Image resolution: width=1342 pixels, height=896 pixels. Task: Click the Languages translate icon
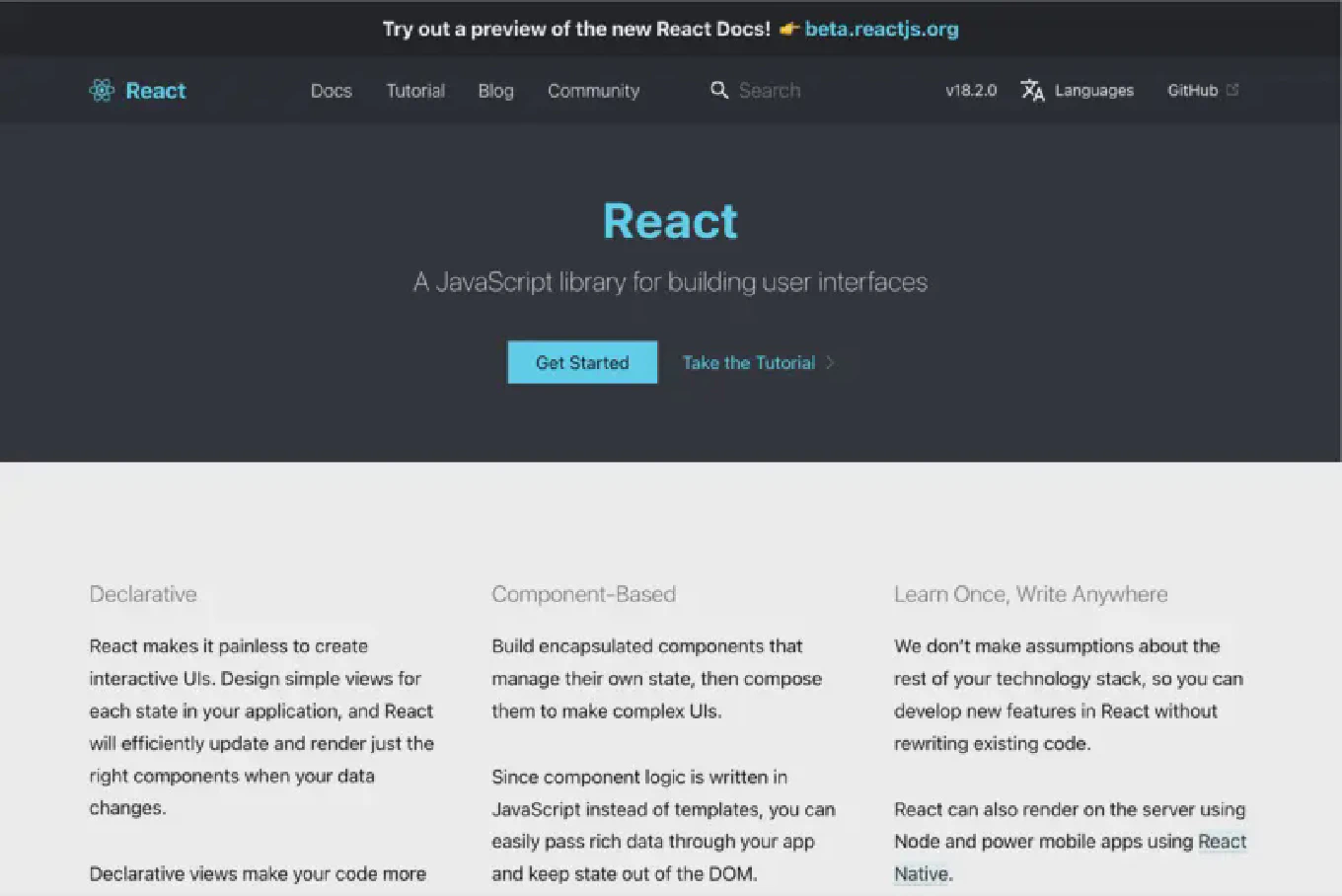(x=1032, y=91)
